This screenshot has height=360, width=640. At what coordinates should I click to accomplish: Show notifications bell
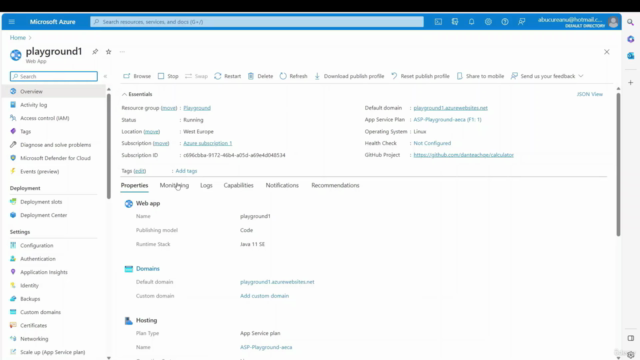point(471,22)
